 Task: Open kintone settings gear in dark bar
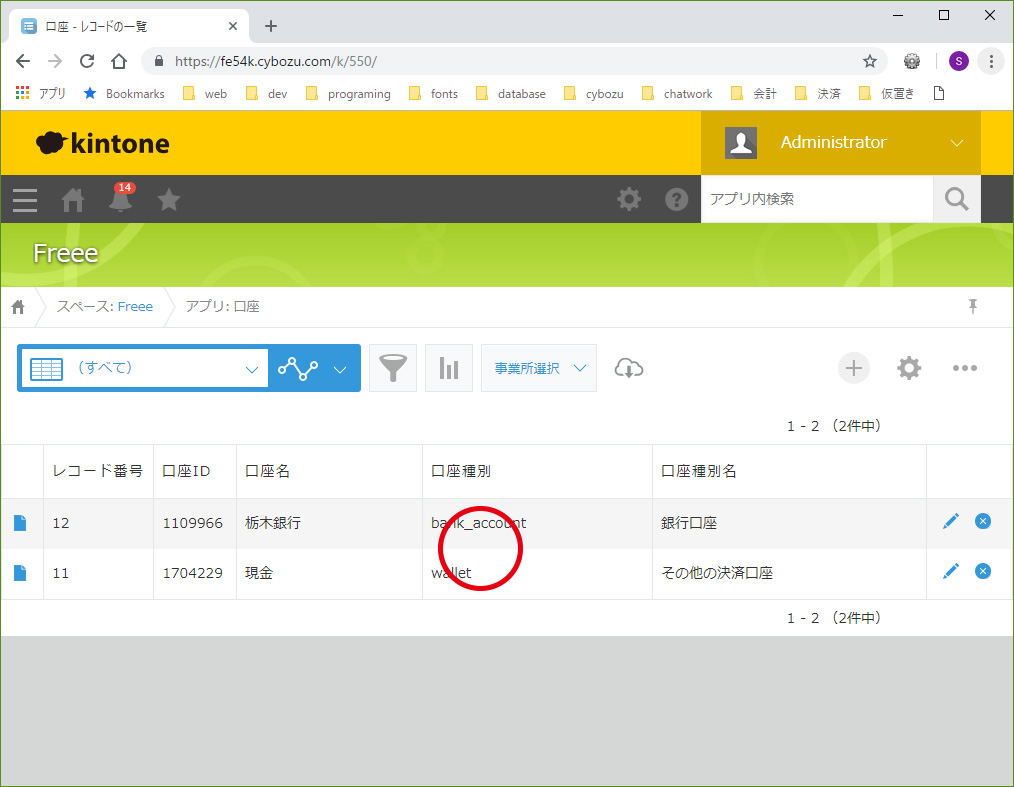point(629,199)
